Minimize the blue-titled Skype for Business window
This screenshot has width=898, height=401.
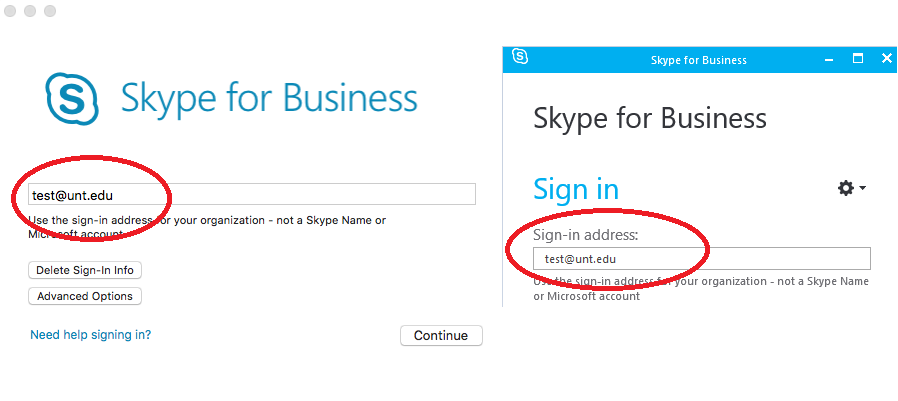click(828, 59)
